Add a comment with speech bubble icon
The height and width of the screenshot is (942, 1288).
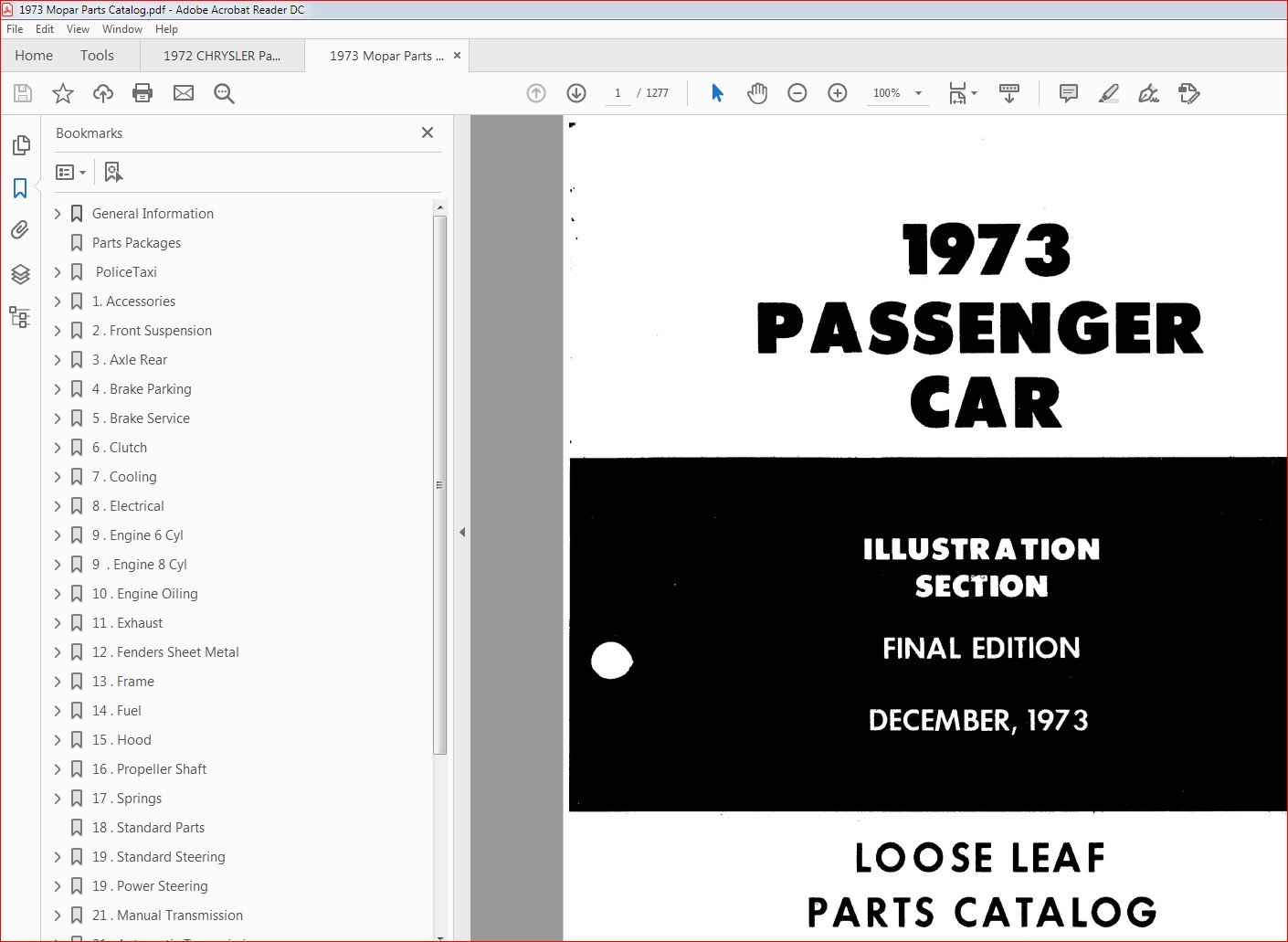[1068, 93]
